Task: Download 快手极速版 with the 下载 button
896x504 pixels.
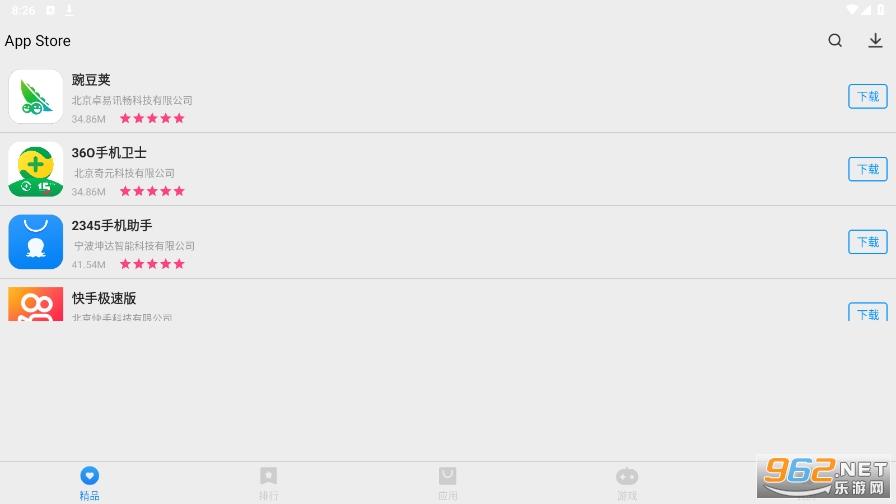Action: coord(867,312)
